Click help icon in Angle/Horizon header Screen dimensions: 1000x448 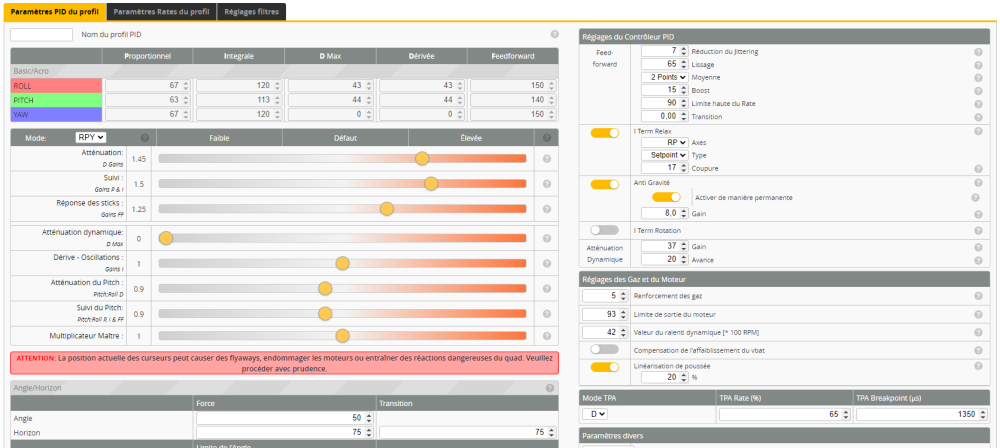pos(550,388)
